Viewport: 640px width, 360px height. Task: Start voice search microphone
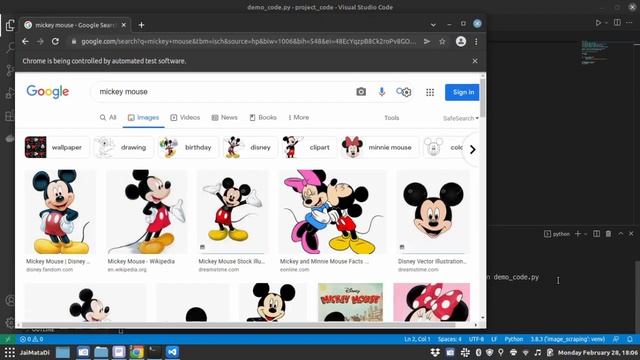point(382,92)
